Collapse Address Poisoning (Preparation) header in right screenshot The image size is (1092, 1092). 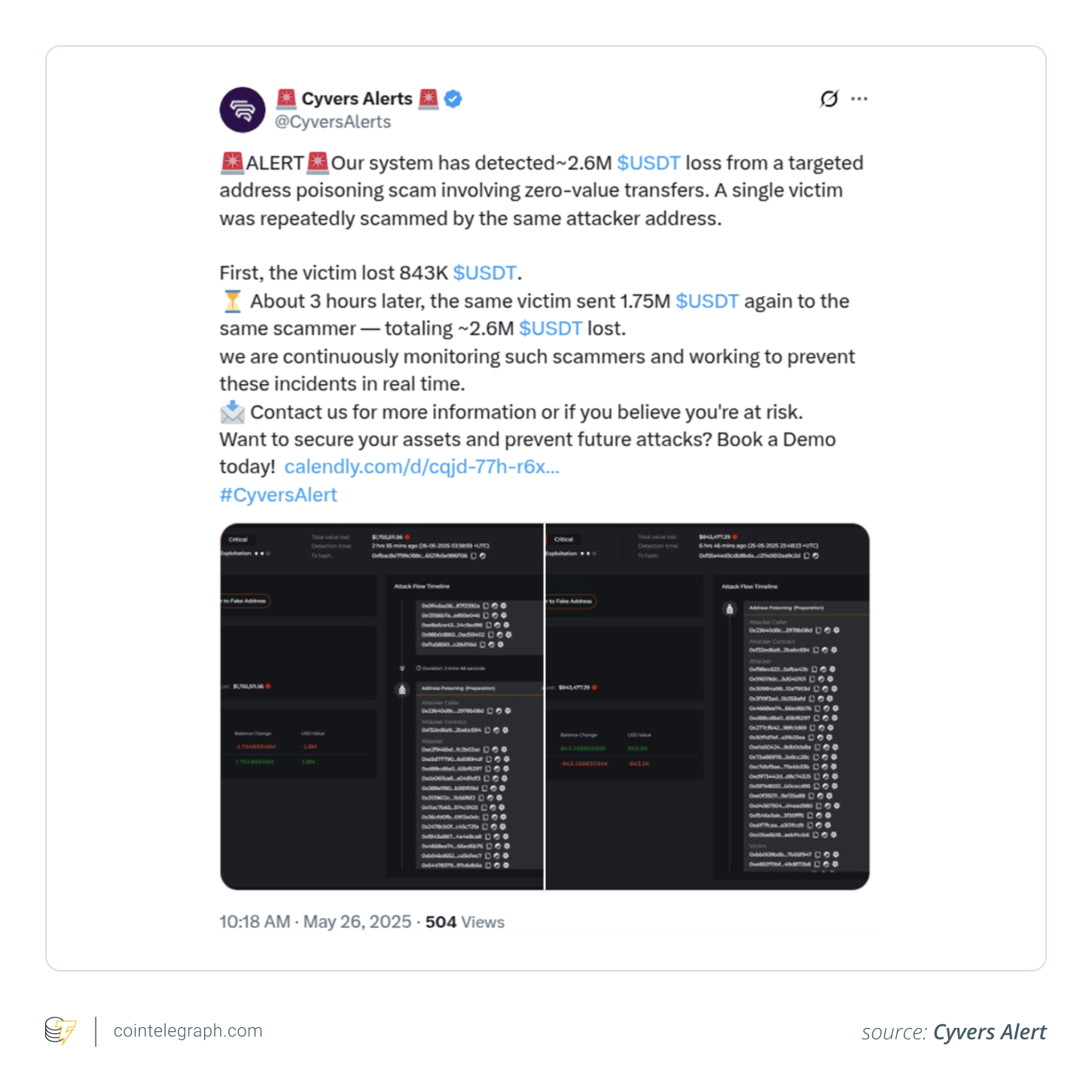coord(786,608)
